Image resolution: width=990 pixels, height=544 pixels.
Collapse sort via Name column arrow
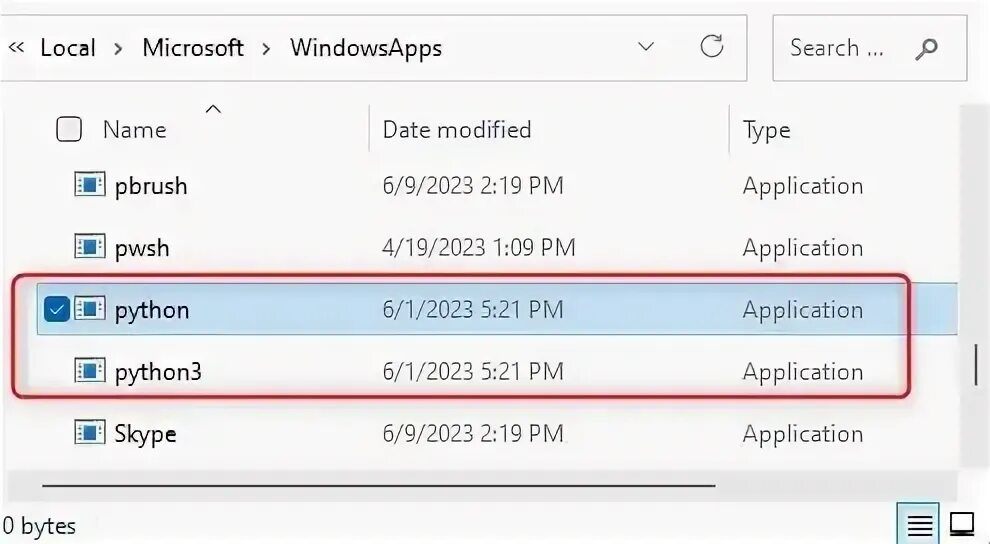tap(213, 108)
